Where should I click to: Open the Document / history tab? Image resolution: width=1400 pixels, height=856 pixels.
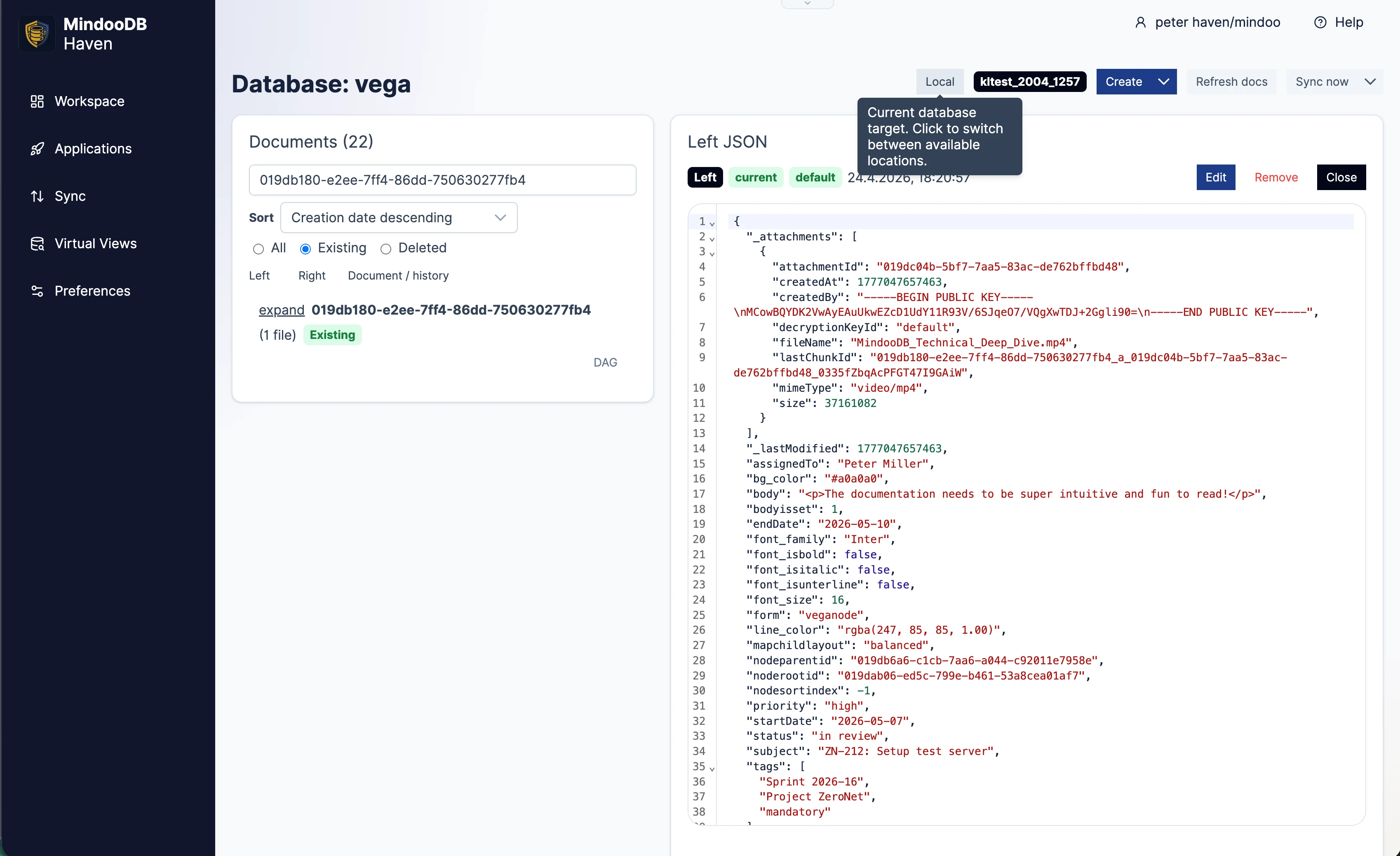point(398,276)
